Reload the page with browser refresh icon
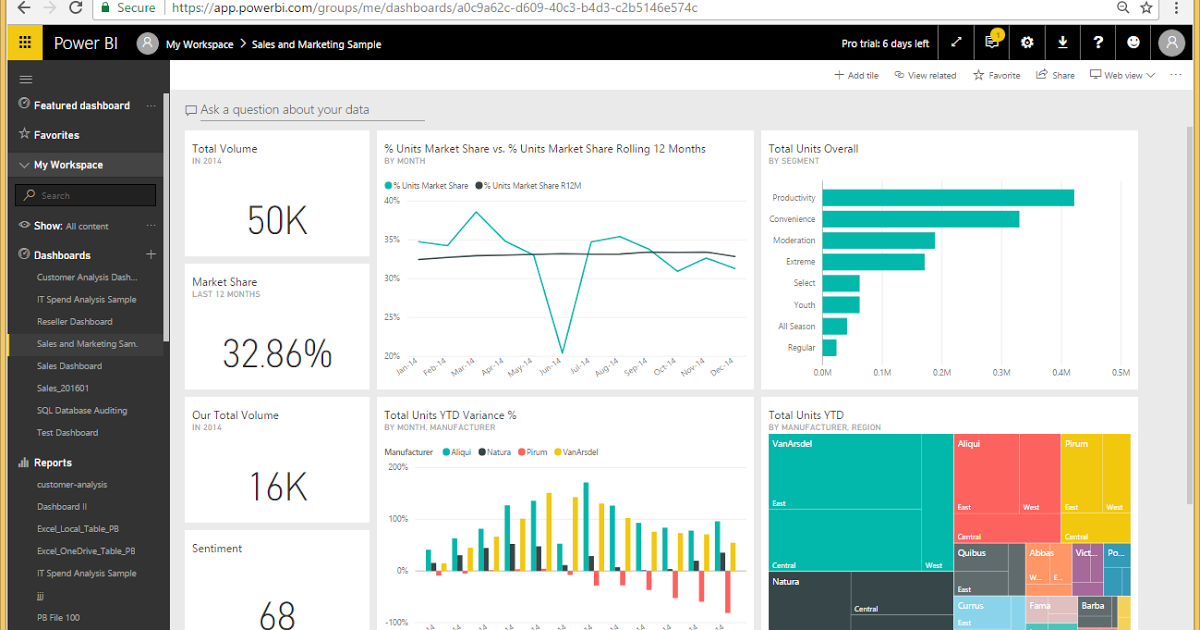Viewport: 1200px width, 630px height. coord(76,8)
